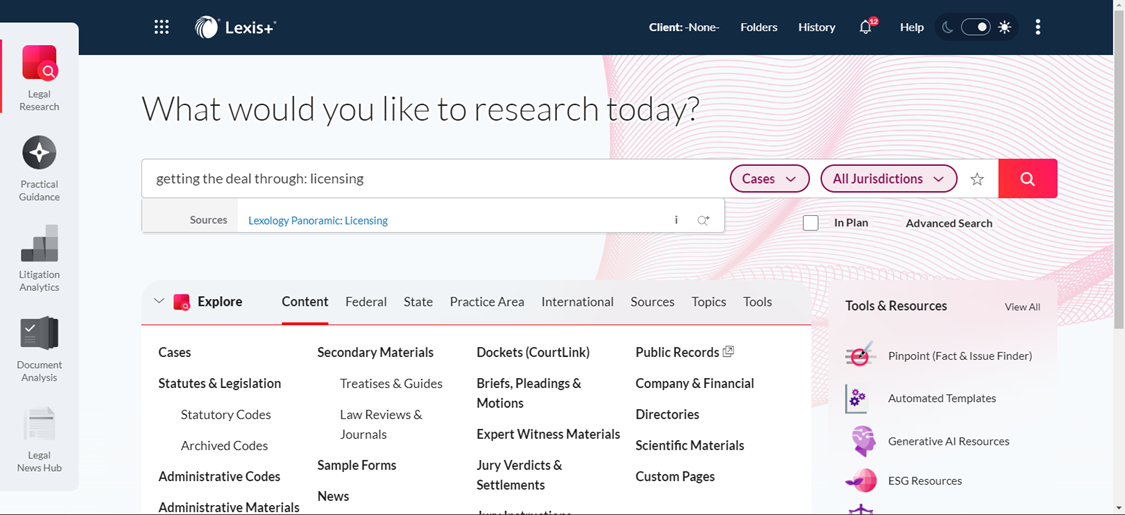The height and width of the screenshot is (515, 1125).
Task: Switch to the Sources tab
Action: coord(653,302)
